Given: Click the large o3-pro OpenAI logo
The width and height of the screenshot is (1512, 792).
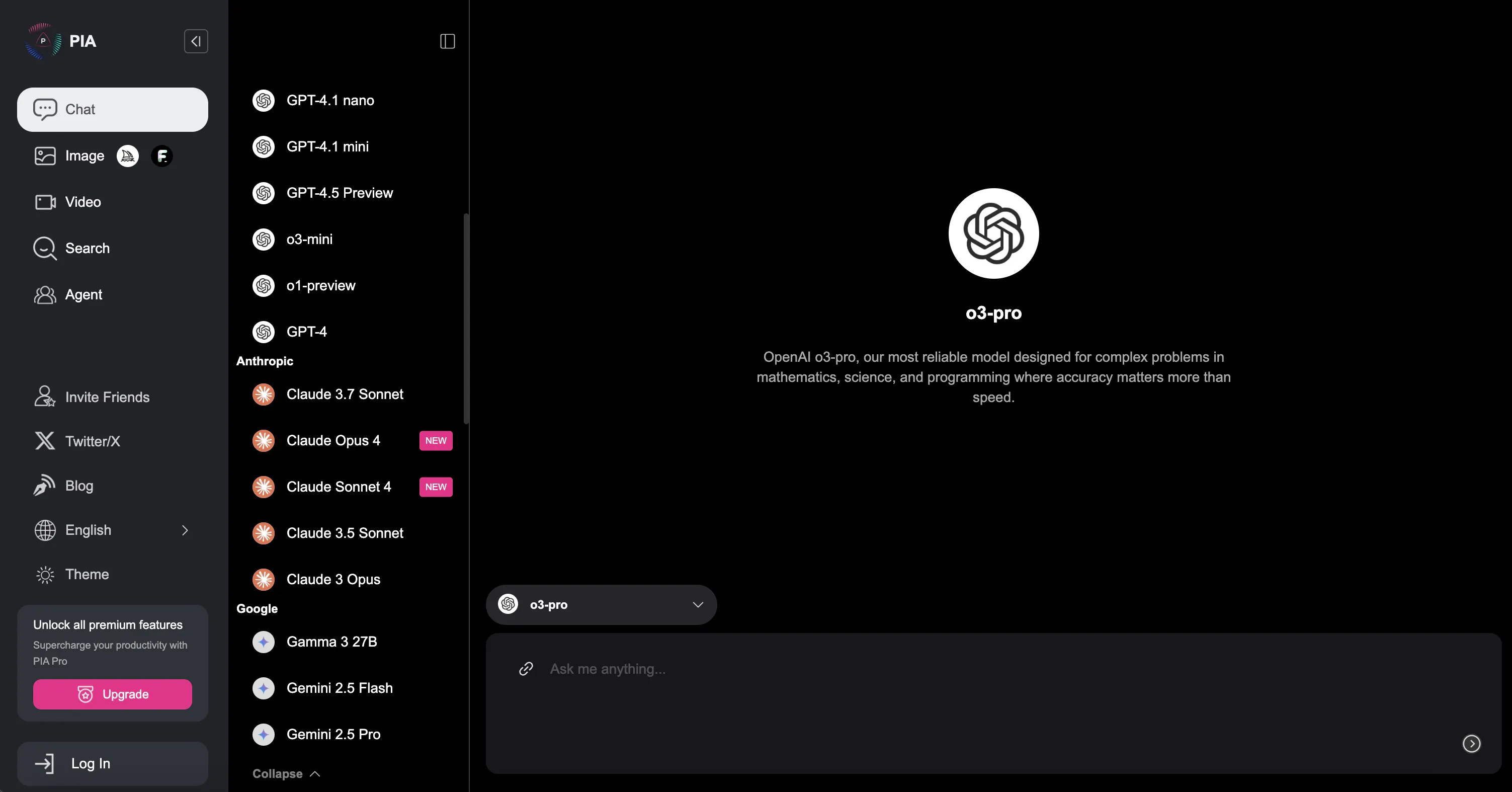Looking at the screenshot, I should pyautogui.click(x=994, y=233).
